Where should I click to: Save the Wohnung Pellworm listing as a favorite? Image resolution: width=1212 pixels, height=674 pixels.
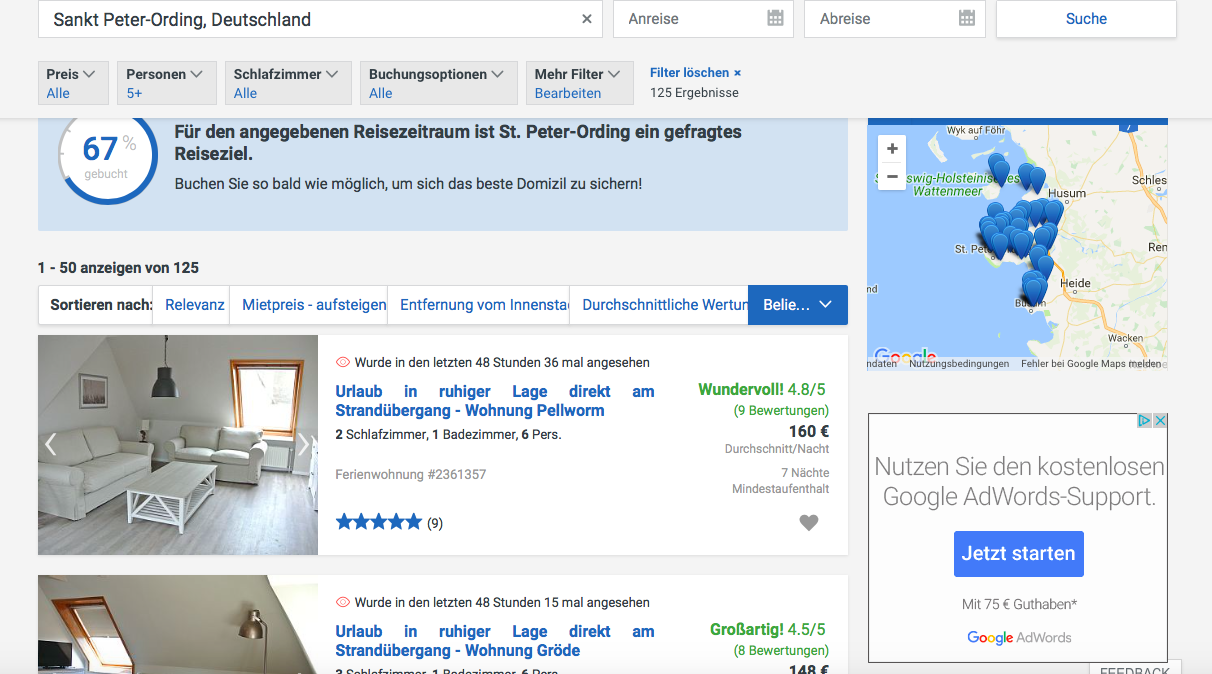809,522
